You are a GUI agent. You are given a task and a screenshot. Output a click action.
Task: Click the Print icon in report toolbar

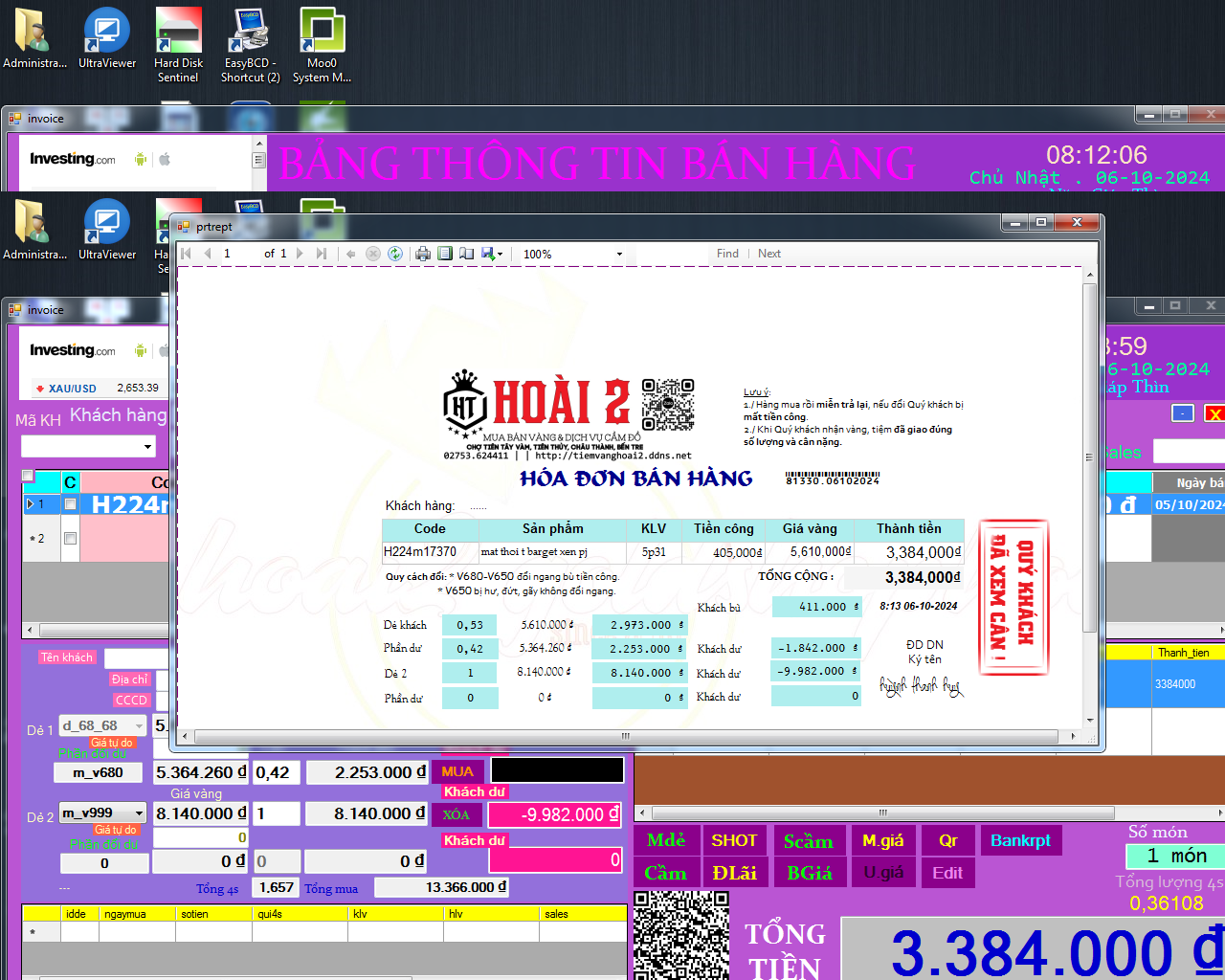pyautogui.click(x=422, y=254)
